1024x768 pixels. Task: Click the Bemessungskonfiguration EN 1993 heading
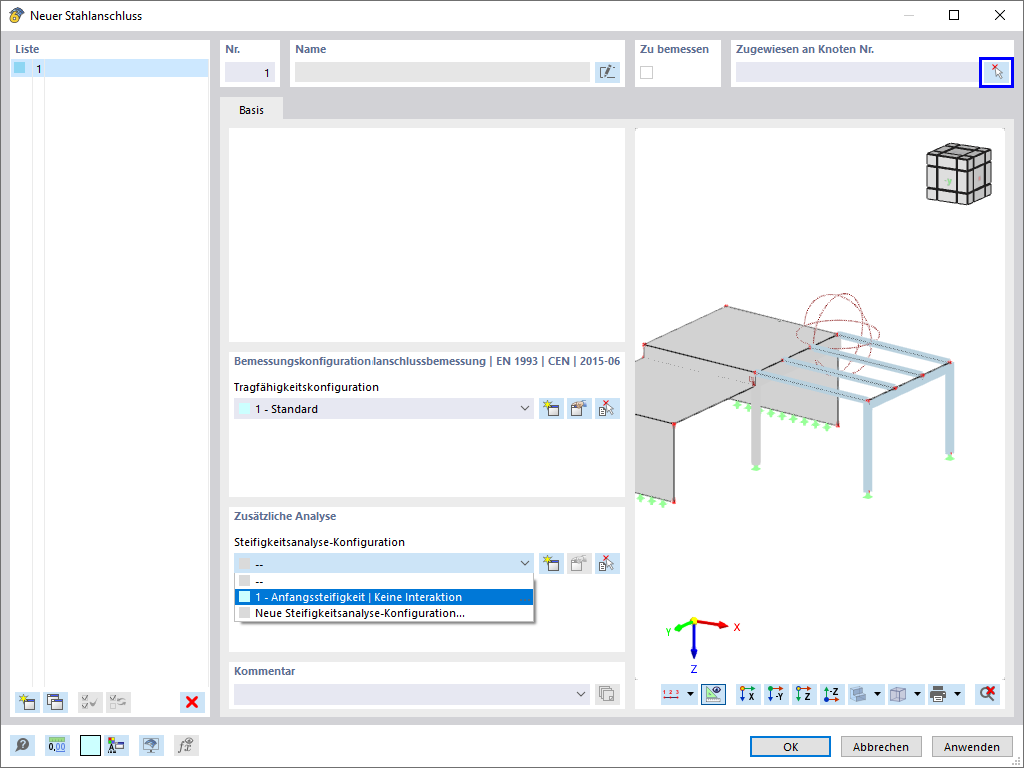(426, 361)
